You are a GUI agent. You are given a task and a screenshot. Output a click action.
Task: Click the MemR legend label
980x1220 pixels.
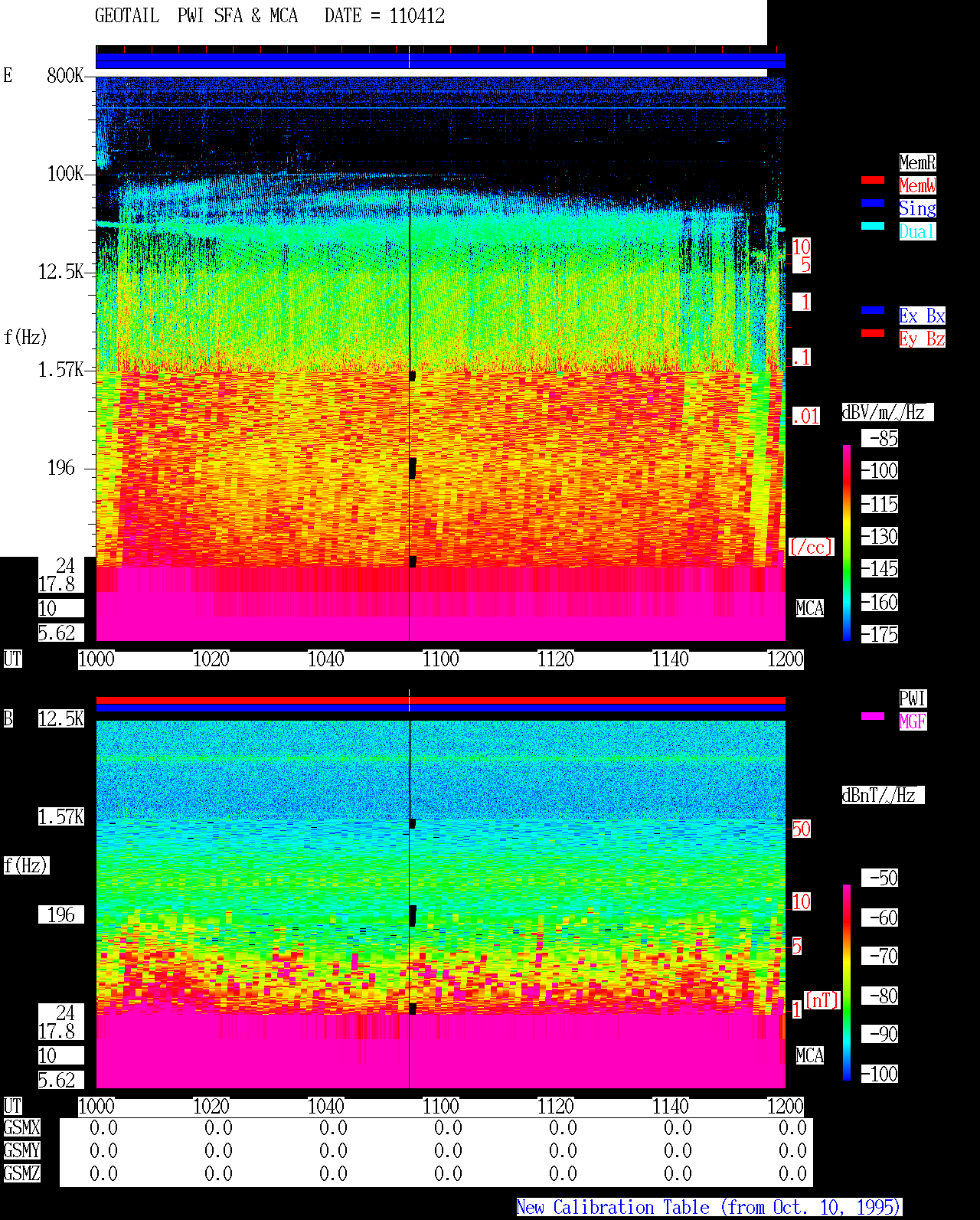[917, 162]
